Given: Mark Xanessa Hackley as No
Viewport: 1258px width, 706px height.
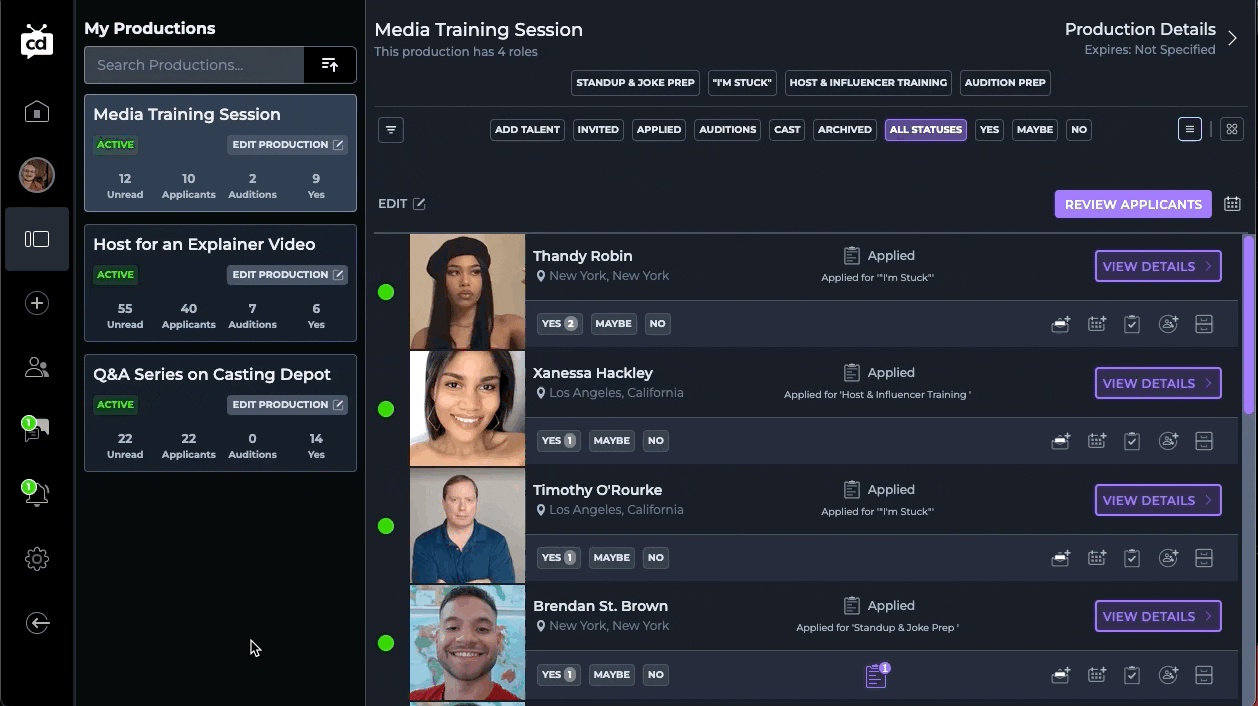Looking at the screenshot, I should [655, 441].
